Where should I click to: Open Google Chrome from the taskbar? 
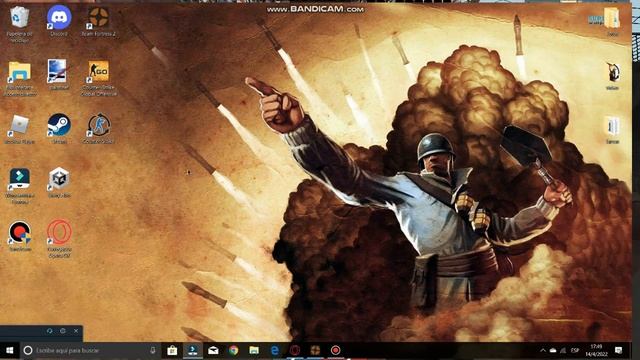tap(233, 350)
